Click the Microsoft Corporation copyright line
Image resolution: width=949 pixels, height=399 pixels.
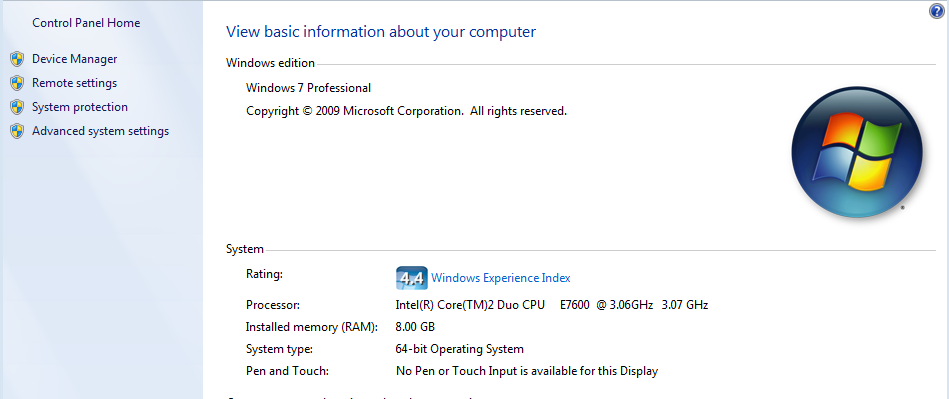pos(406,111)
